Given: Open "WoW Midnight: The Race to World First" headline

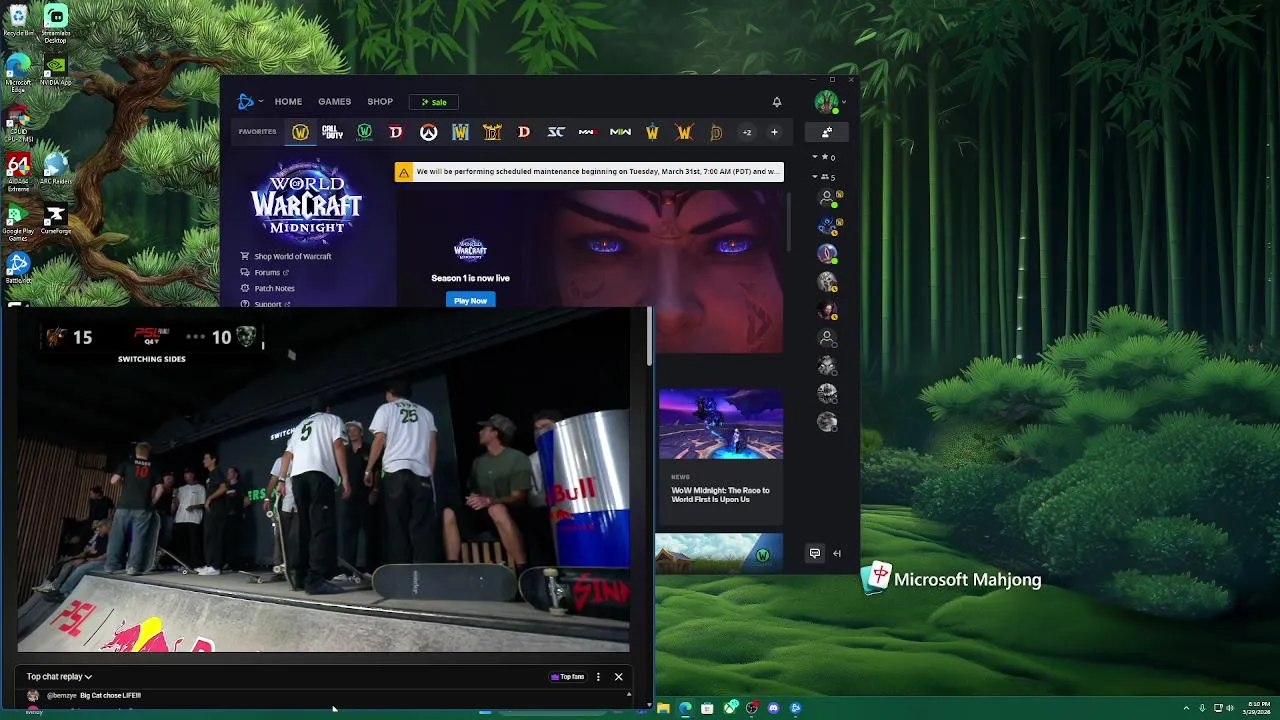Looking at the screenshot, I should click(x=720, y=495).
